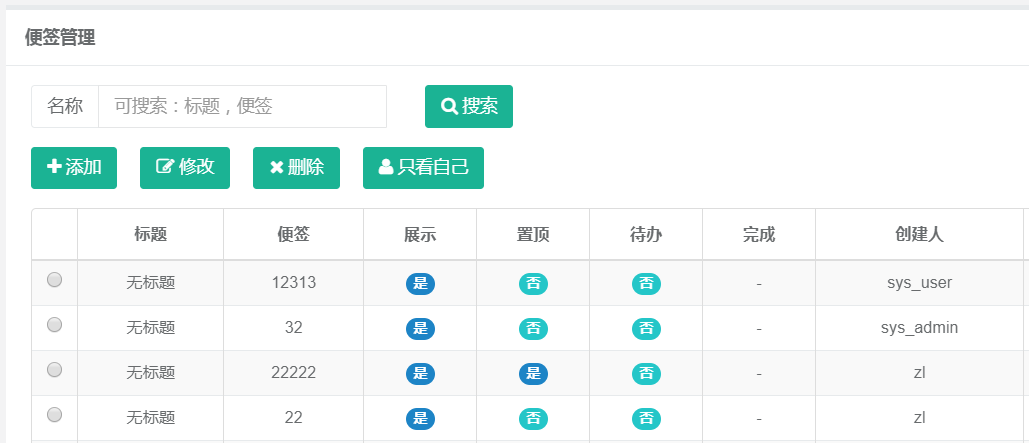The width and height of the screenshot is (1029, 443).
Task: Click the 待办 否 badge in sticky note 22 row
Action: point(646,419)
